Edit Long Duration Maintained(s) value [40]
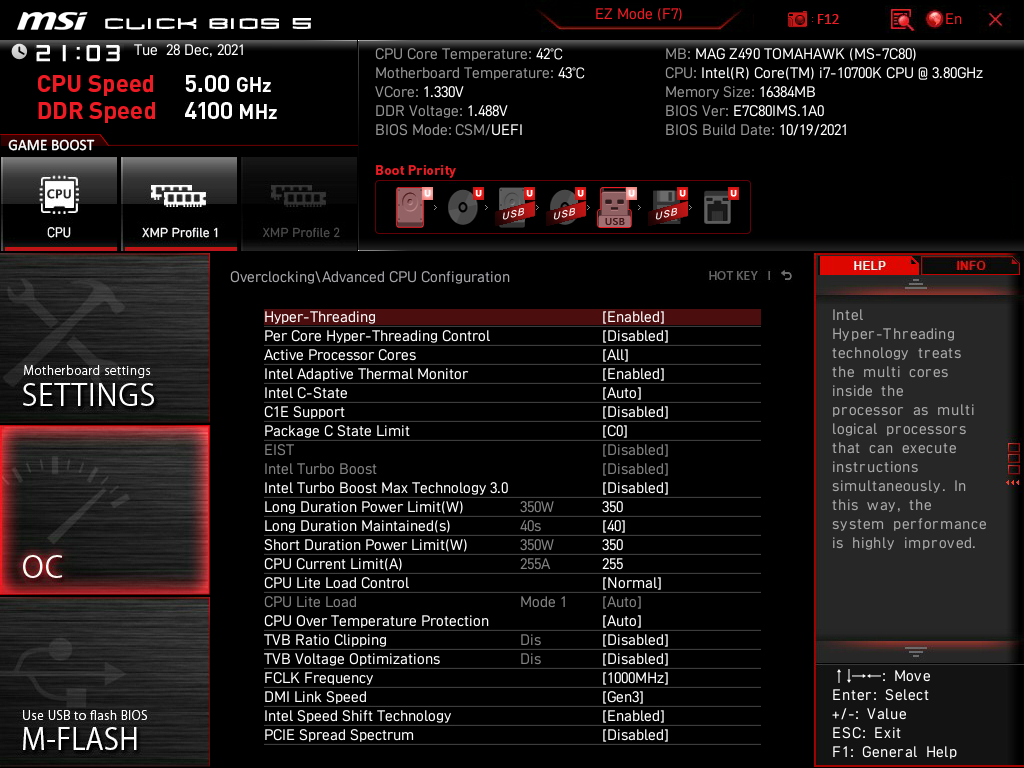 [x=512, y=526]
